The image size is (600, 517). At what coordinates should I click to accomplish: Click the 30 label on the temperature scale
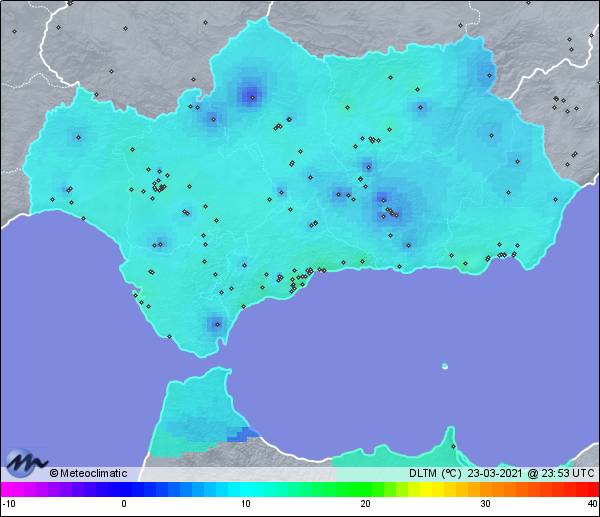485,504
